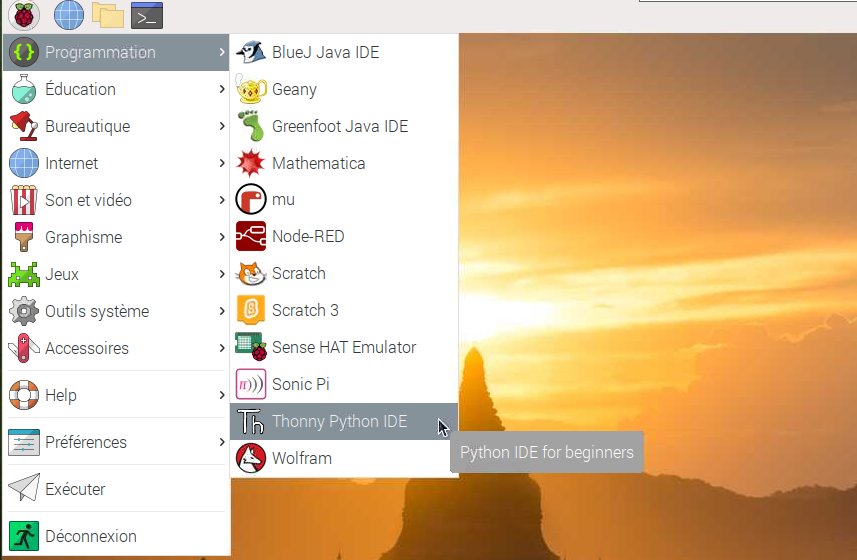Expand the Bureautique submenu arrow
The image size is (857, 560).
point(221,126)
